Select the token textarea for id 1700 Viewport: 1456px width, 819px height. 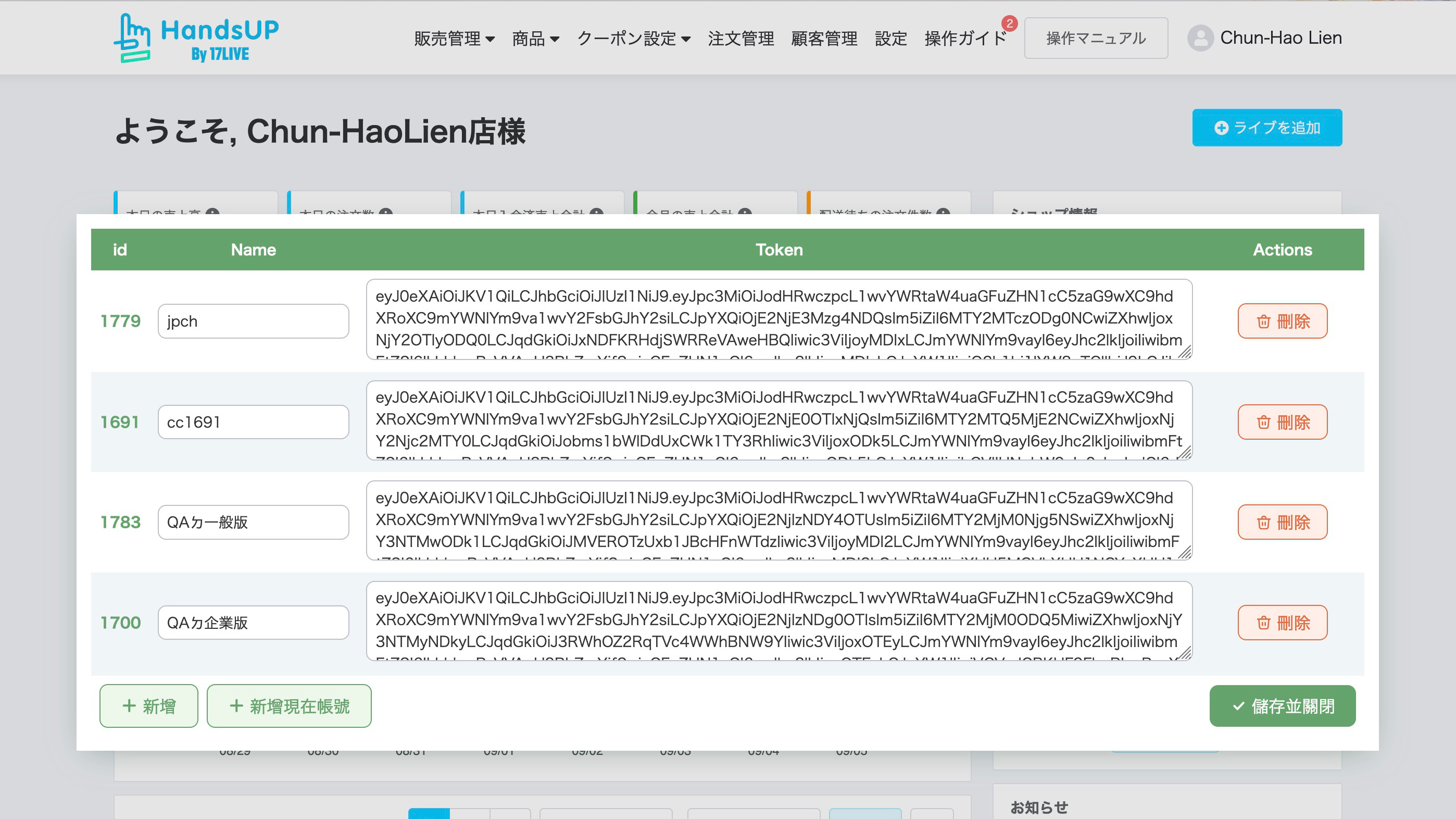click(x=779, y=622)
